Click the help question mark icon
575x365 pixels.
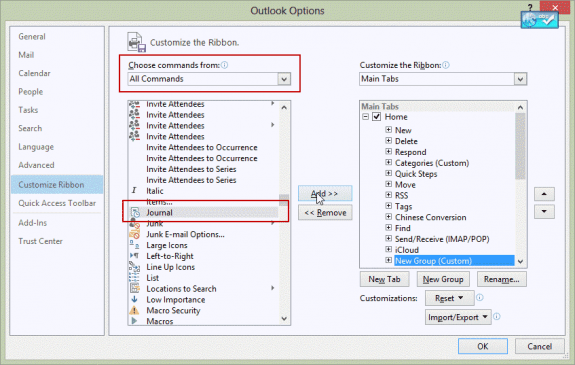click(x=530, y=7)
